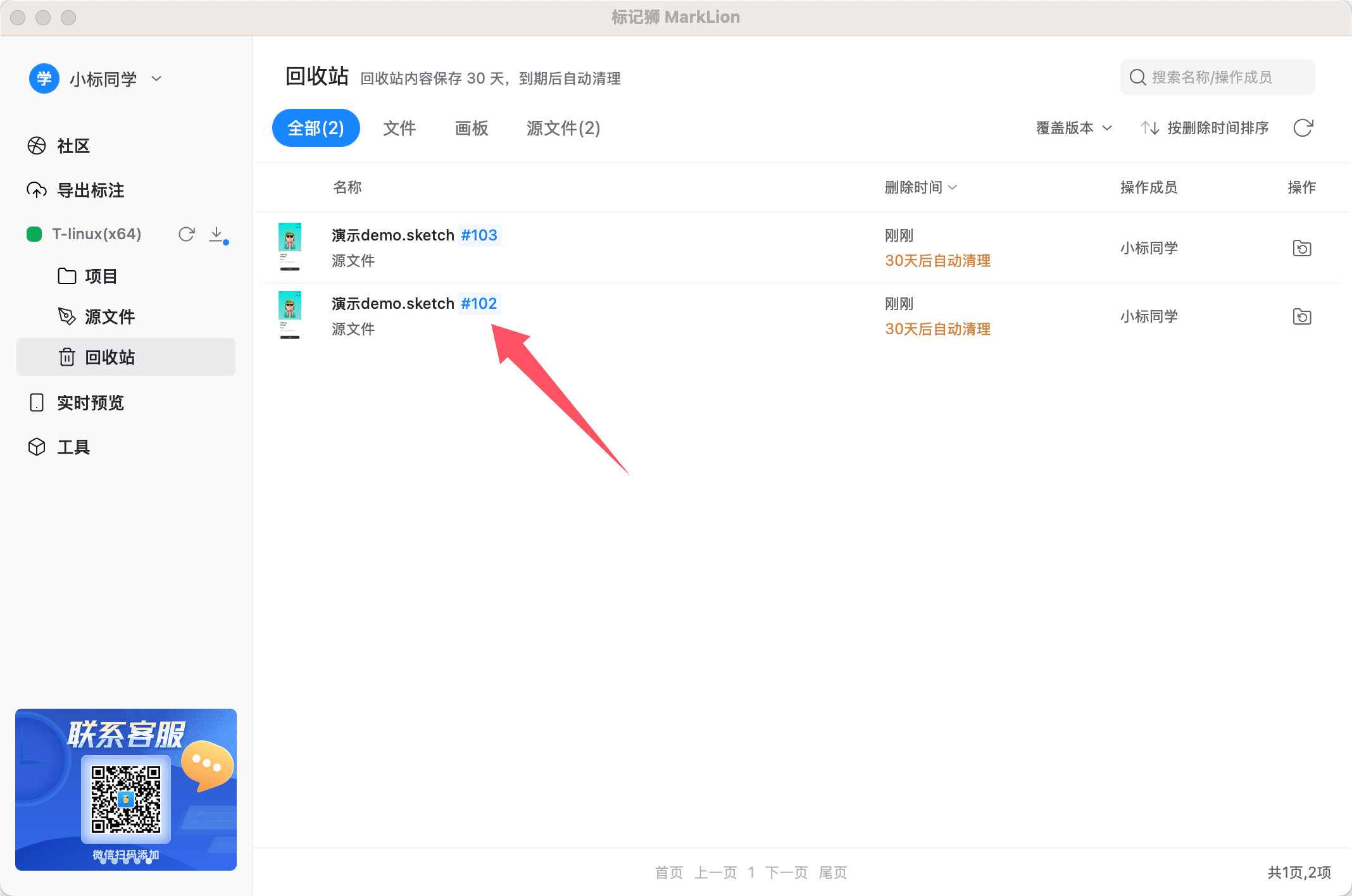Open 实时预览 live preview

(90, 402)
